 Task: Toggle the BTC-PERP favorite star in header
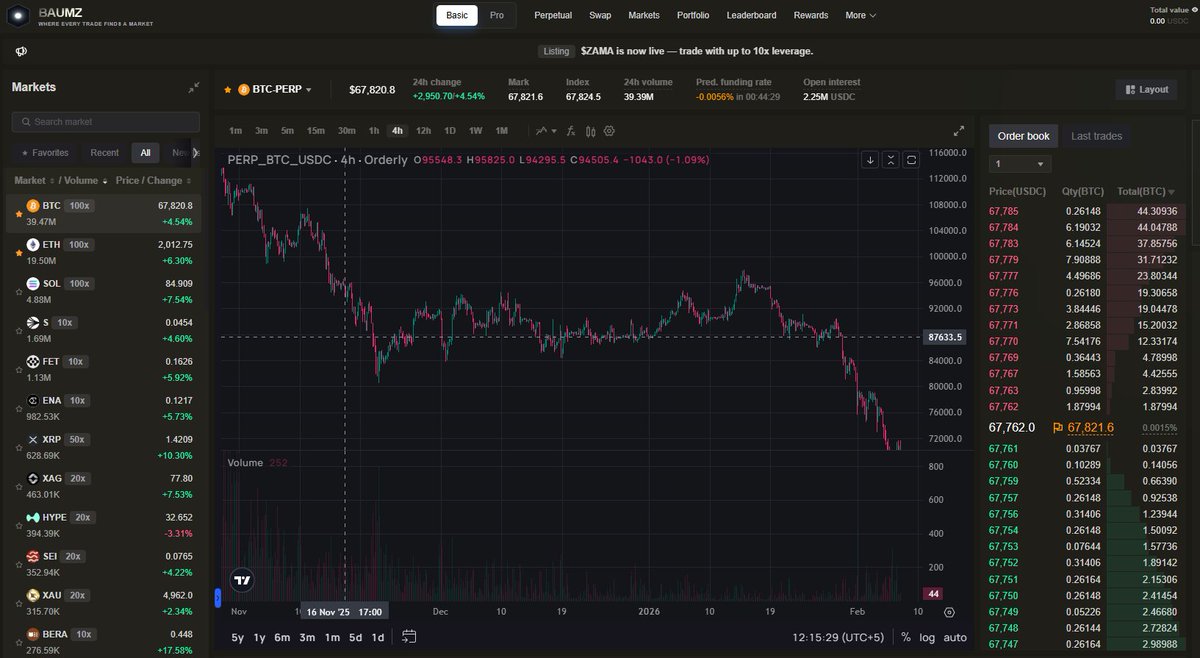pos(228,90)
